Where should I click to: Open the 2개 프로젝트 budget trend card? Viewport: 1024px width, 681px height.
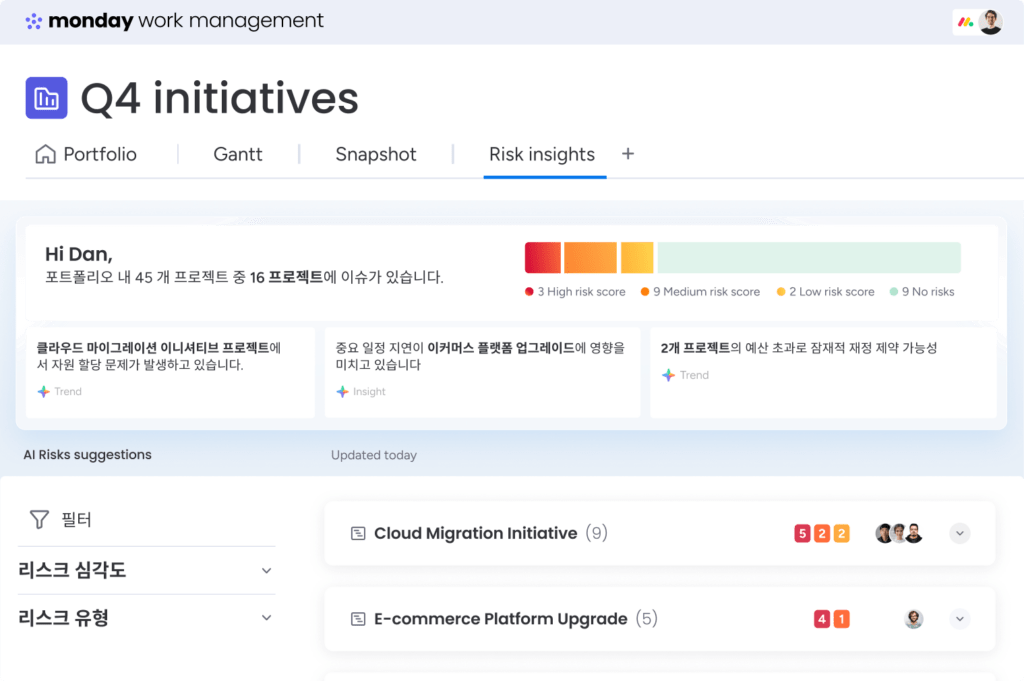coord(822,370)
